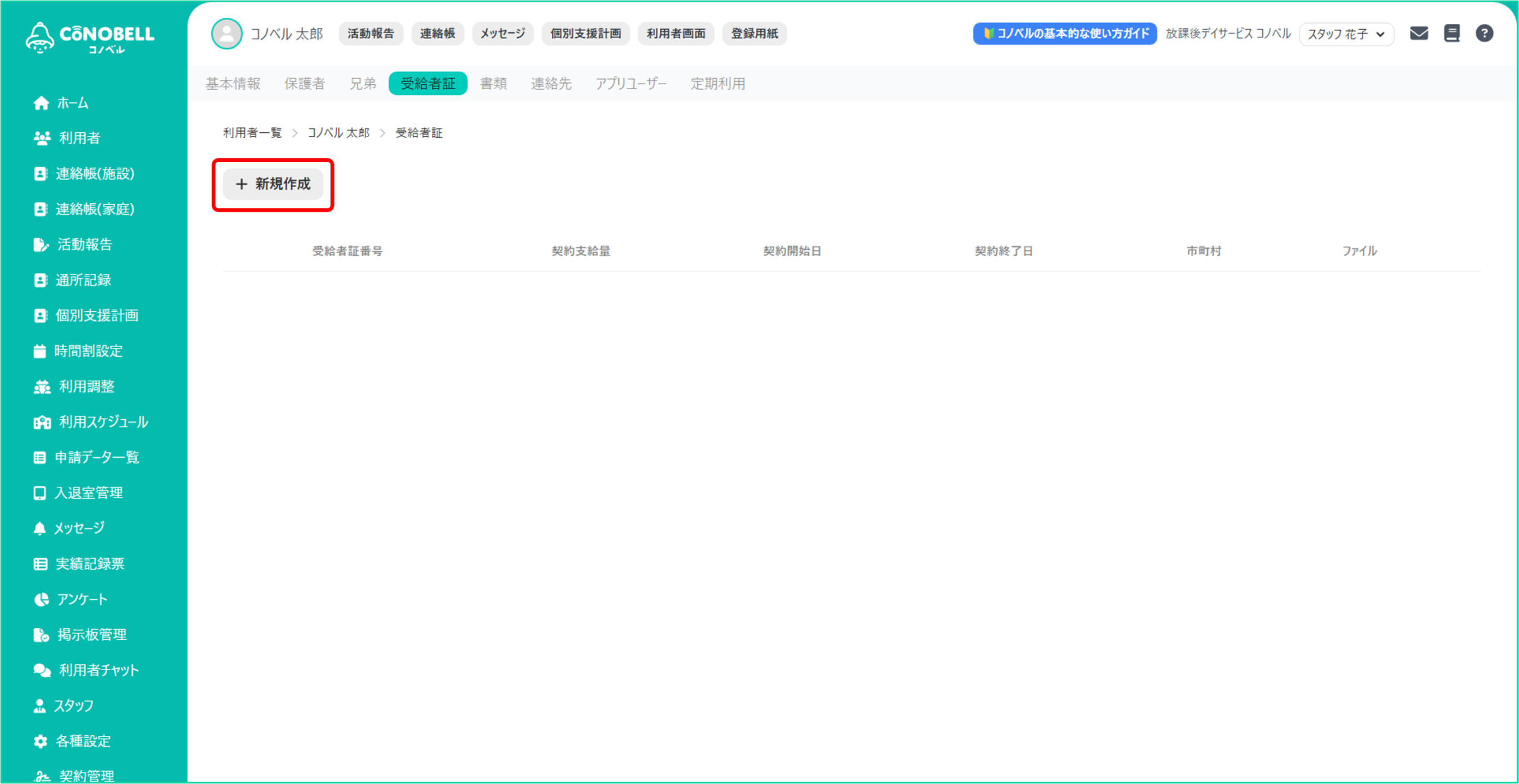Click the 個別支援計画 header button
The width and height of the screenshot is (1519, 784).
[x=585, y=34]
